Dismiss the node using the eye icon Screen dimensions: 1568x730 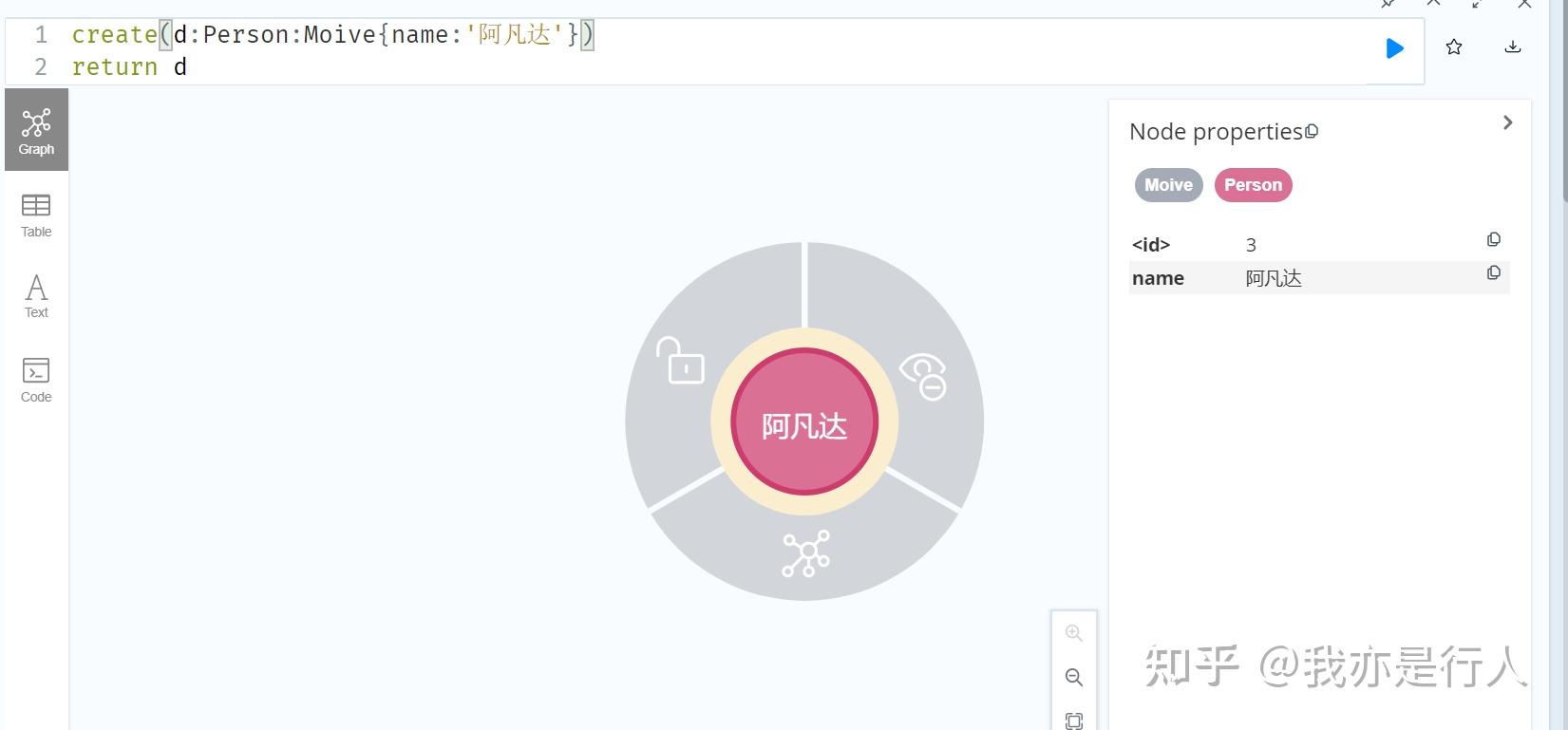tap(923, 376)
